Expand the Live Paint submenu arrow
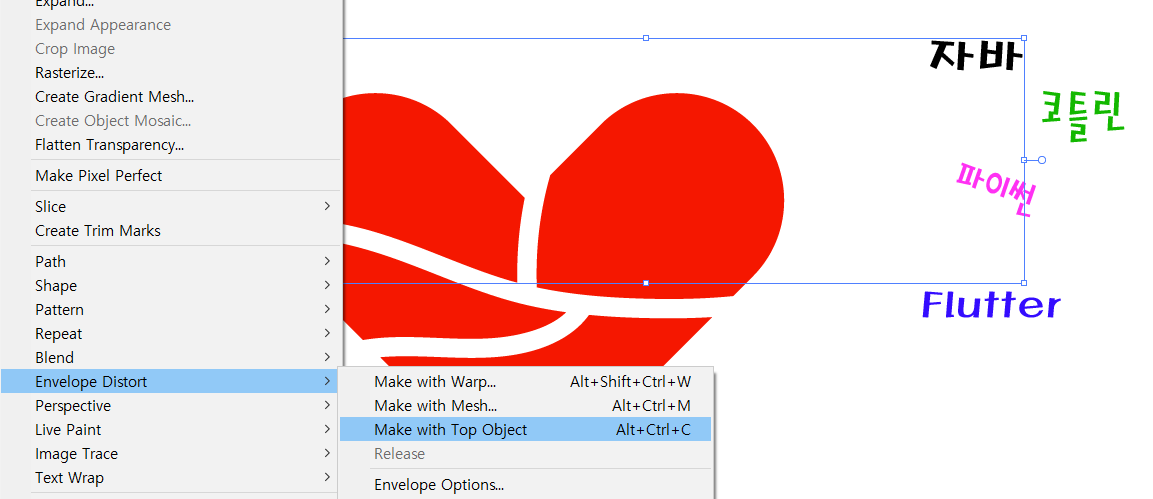This screenshot has width=1153, height=499. point(327,429)
